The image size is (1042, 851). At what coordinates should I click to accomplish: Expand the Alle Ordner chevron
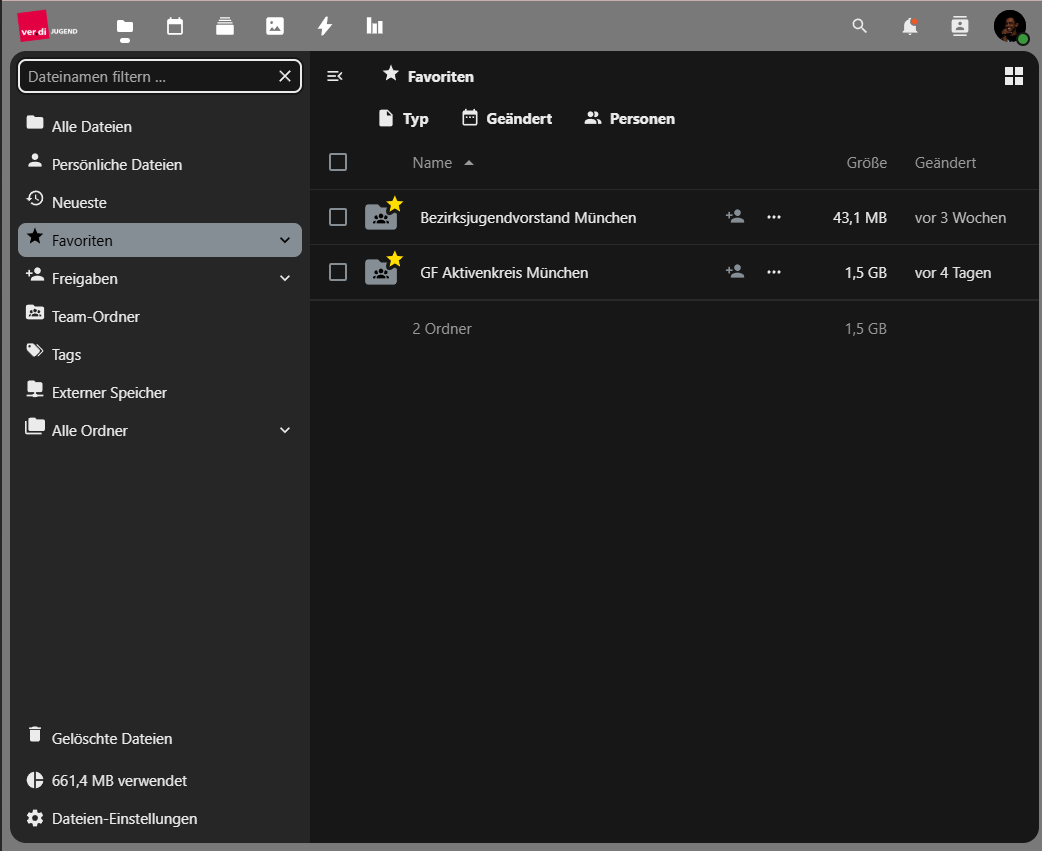pyautogui.click(x=285, y=430)
